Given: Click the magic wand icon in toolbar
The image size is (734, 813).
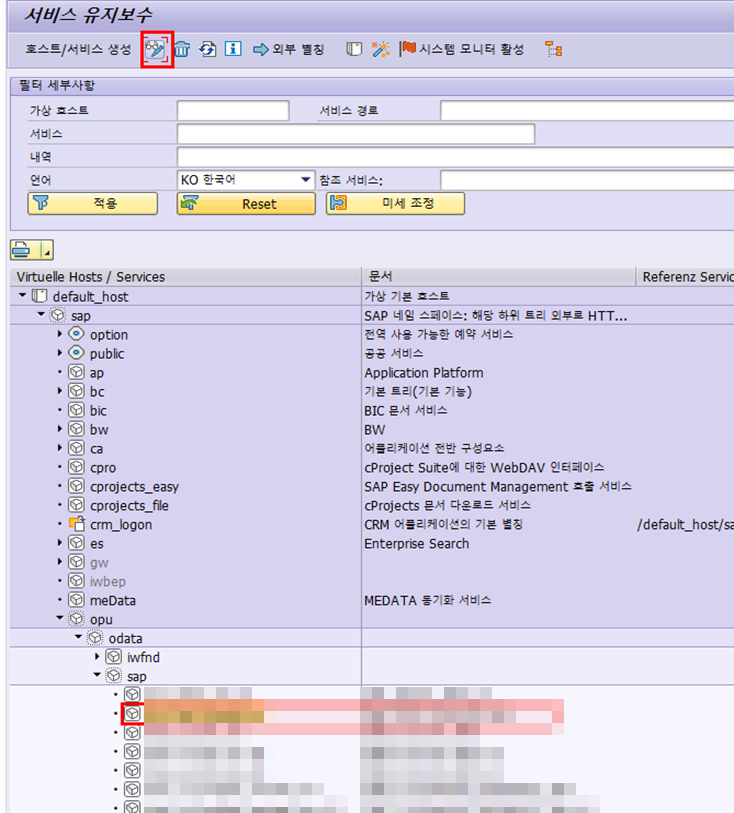Looking at the screenshot, I should 380,49.
